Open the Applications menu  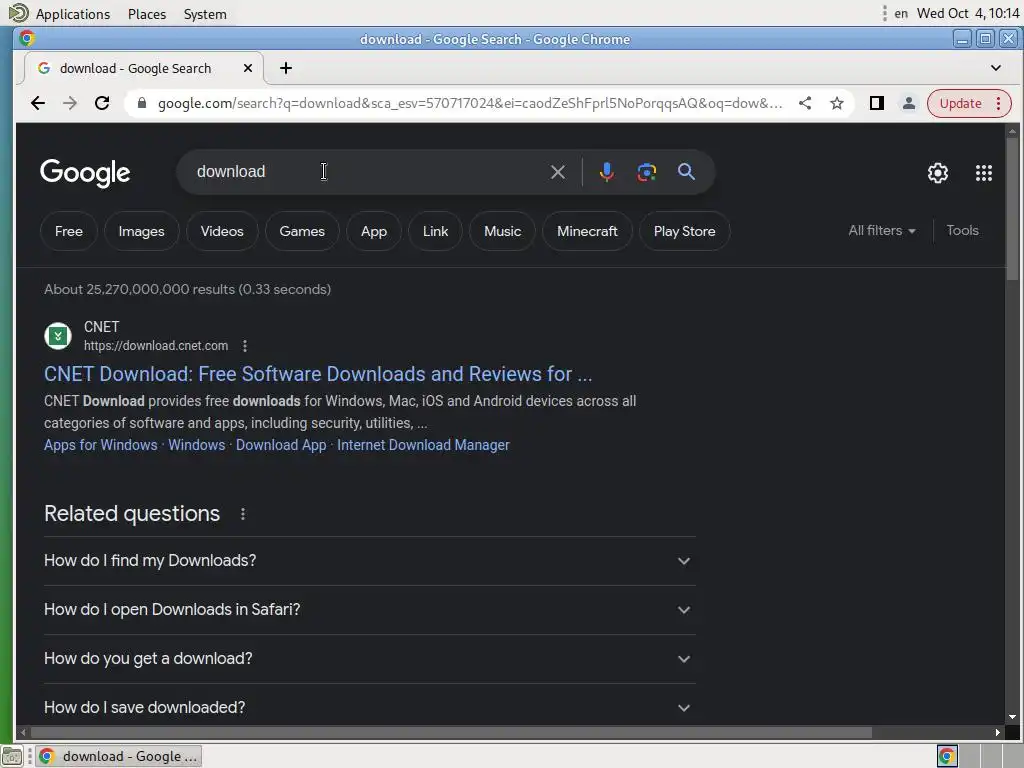(72, 14)
